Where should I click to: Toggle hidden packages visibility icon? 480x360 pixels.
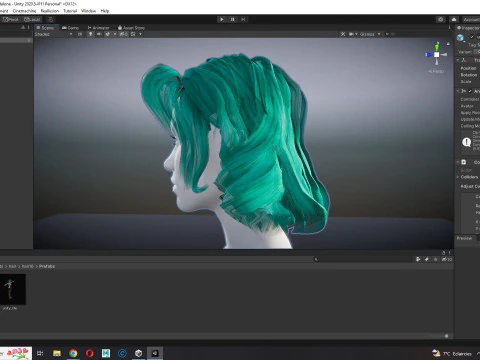pos(447,259)
